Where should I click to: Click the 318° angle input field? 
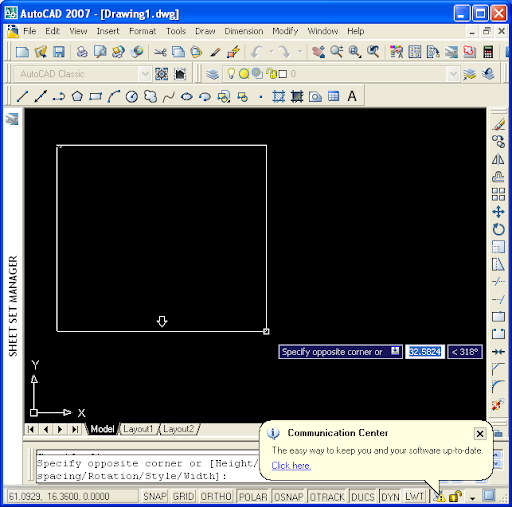tap(465, 352)
